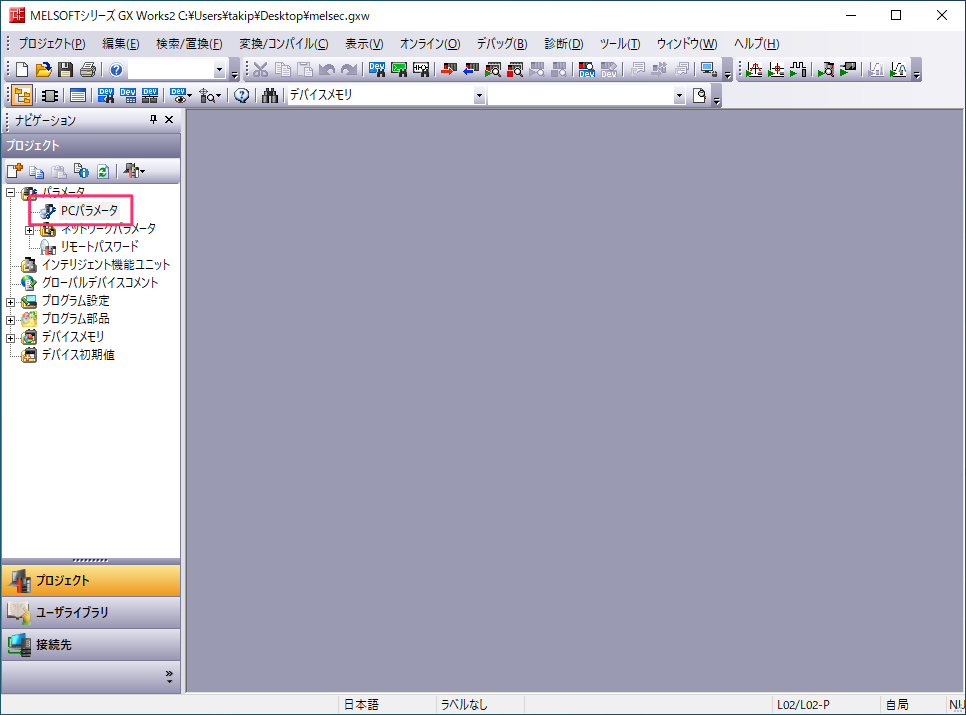Stop monitoring with red square magnifier icon
Screen dimensions: 966x715
pos(515,70)
